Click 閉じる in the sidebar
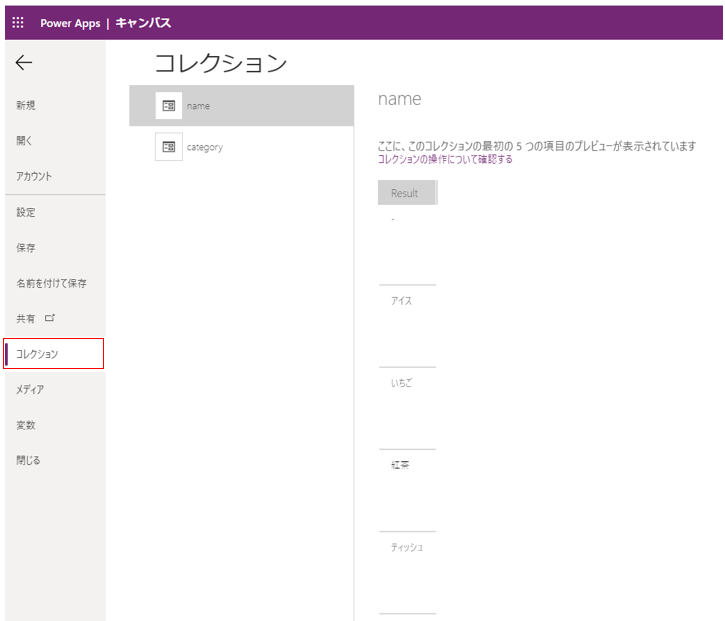The height and width of the screenshot is (621, 725). click(x=28, y=460)
